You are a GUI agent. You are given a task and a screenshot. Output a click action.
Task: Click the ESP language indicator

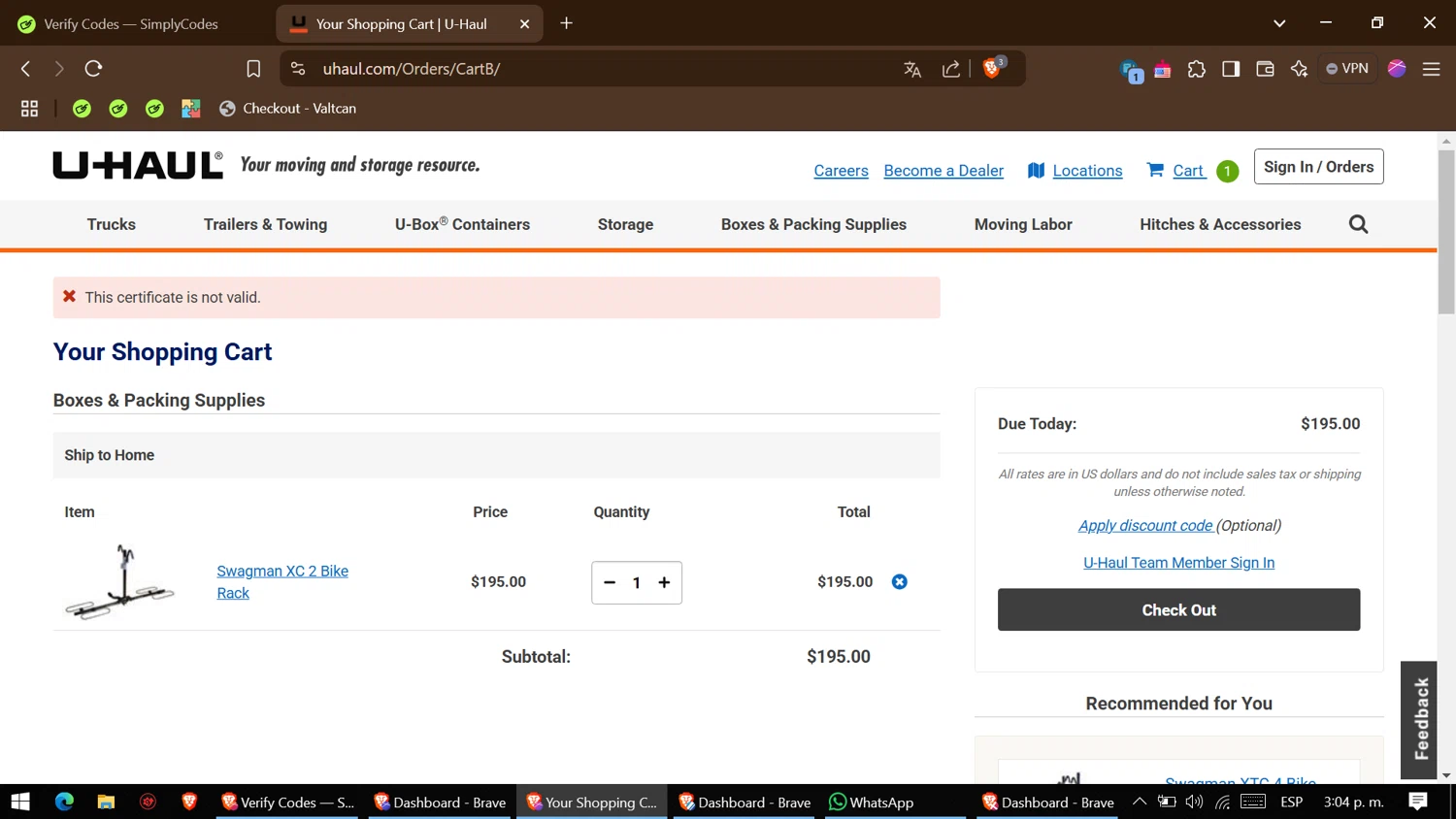(1291, 803)
